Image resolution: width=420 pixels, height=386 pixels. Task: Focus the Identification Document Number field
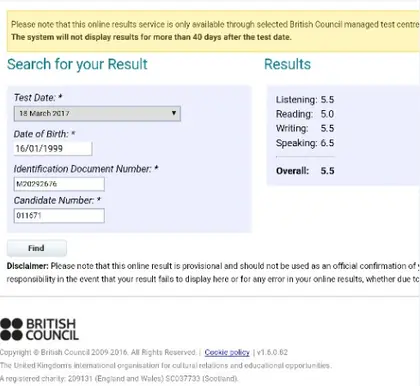(59, 184)
